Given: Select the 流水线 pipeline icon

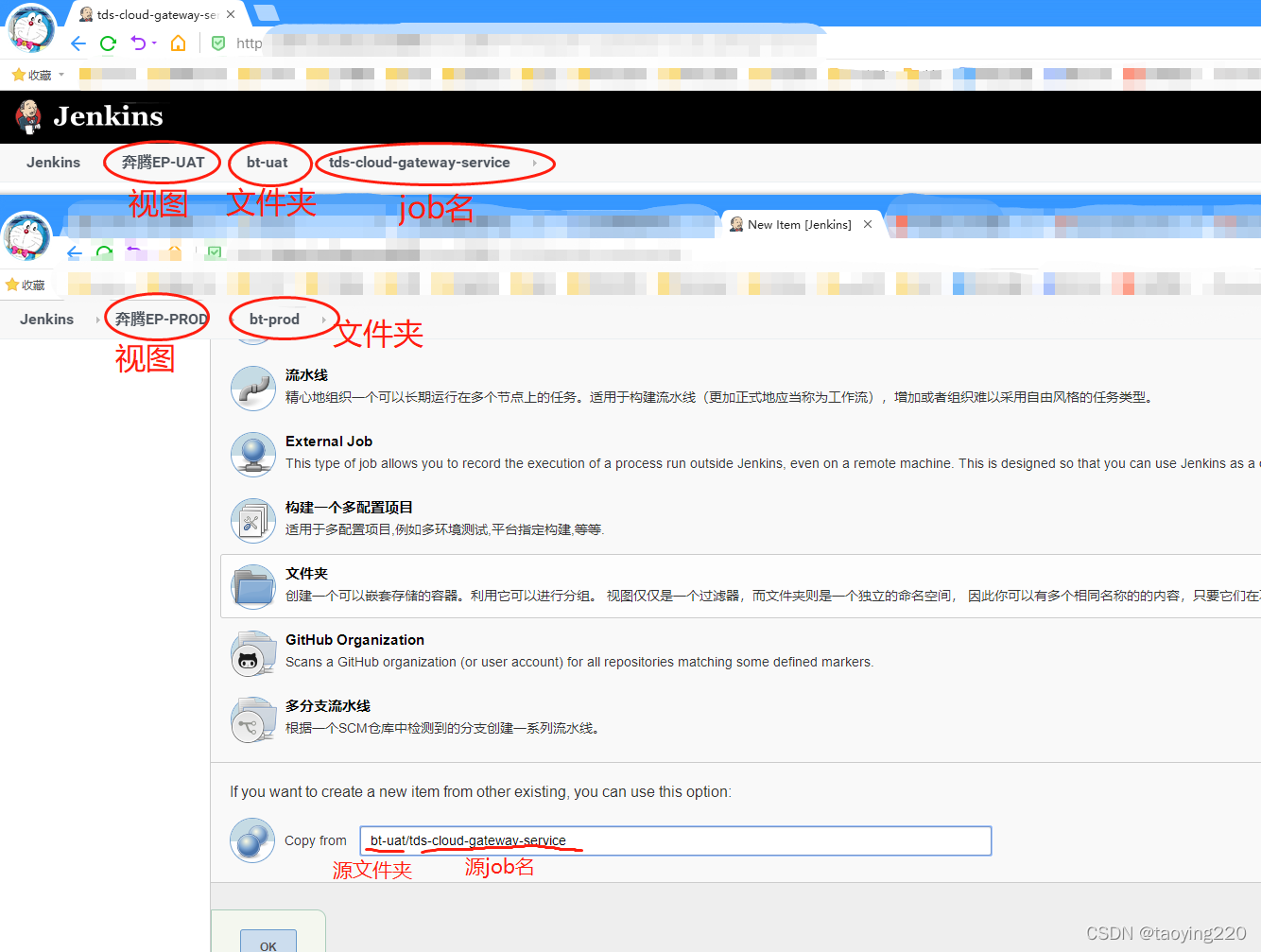Looking at the screenshot, I should 253,388.
